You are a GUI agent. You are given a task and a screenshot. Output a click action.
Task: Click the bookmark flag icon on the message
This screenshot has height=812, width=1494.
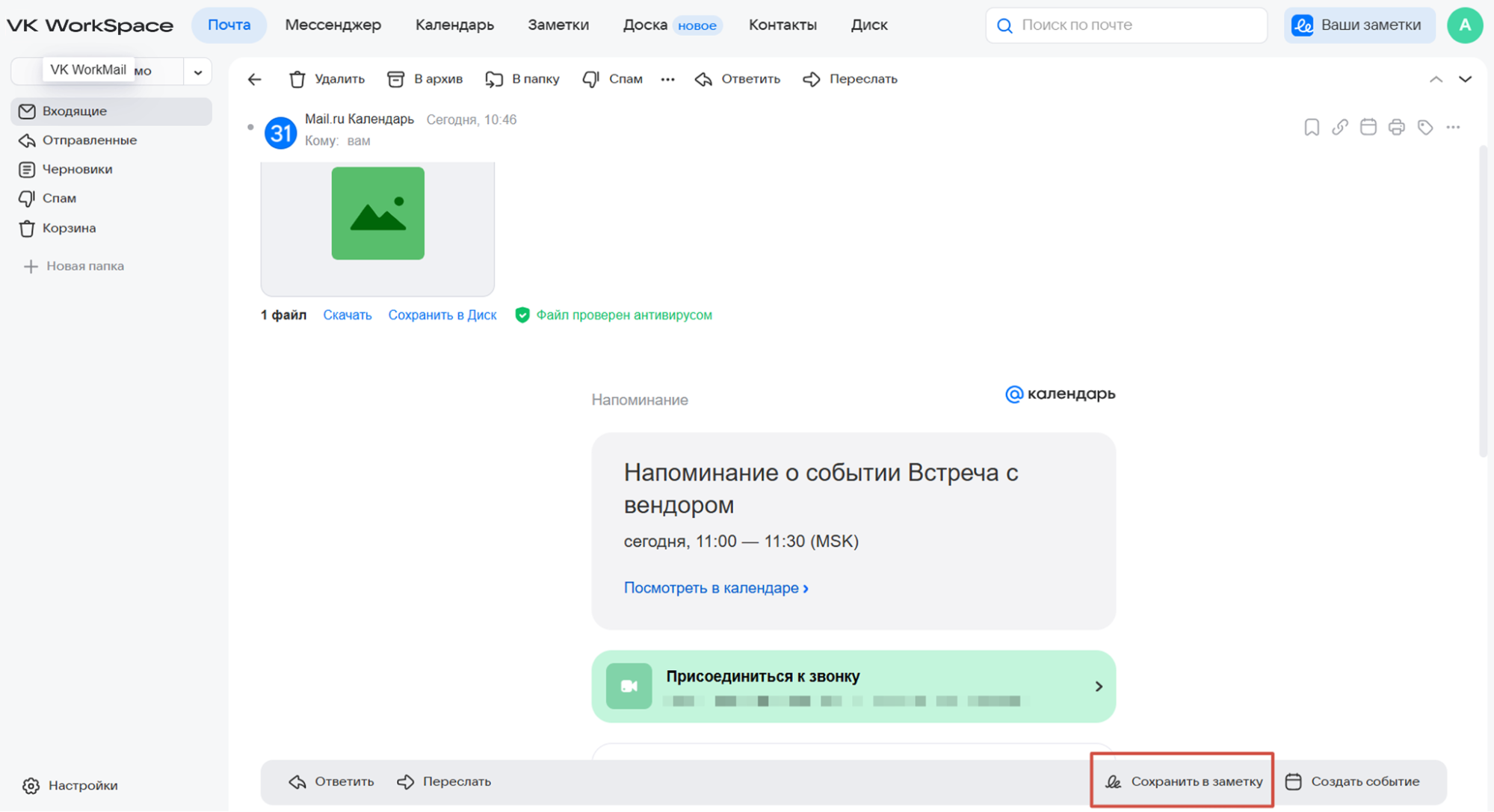pyautogui.click(x=1311, y=127)
